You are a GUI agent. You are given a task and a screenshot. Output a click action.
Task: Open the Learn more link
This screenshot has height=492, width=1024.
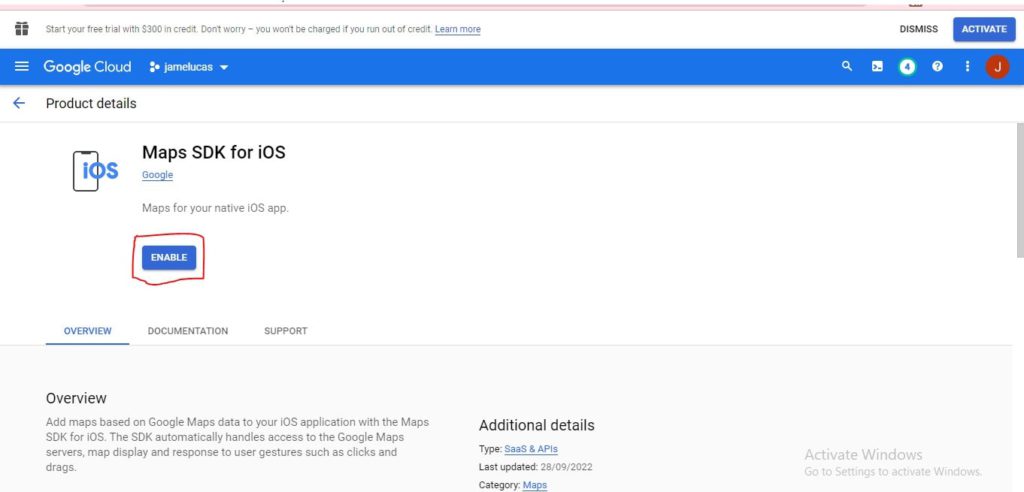(x=457, y=29)
